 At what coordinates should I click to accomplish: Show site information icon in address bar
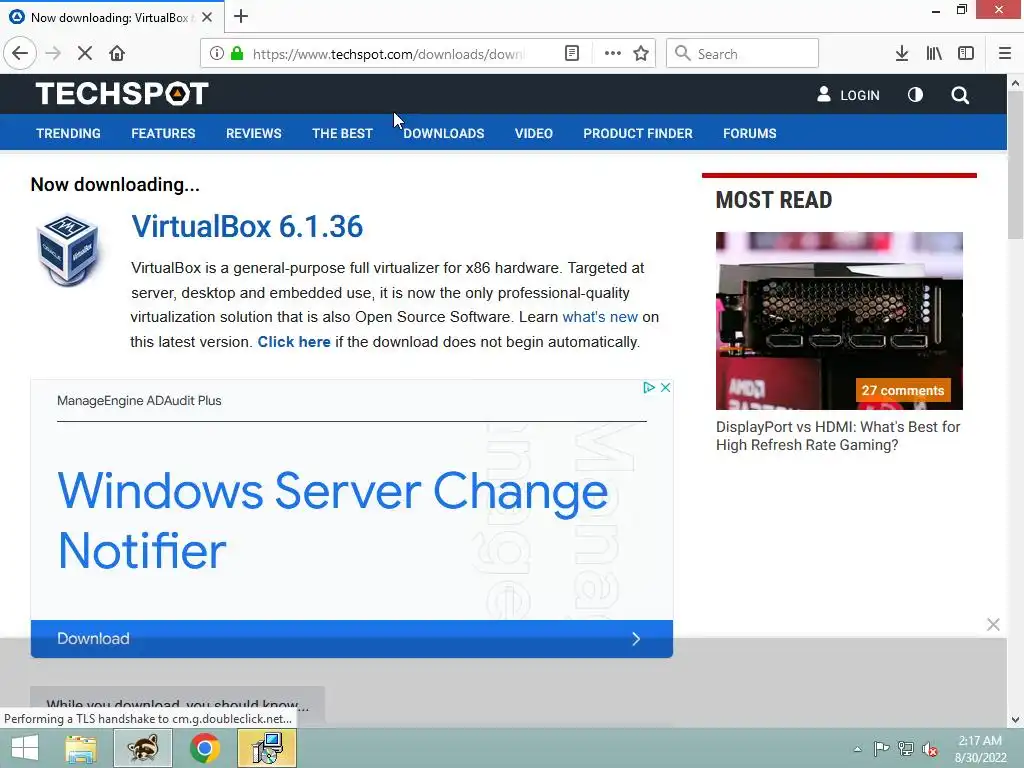217,54
